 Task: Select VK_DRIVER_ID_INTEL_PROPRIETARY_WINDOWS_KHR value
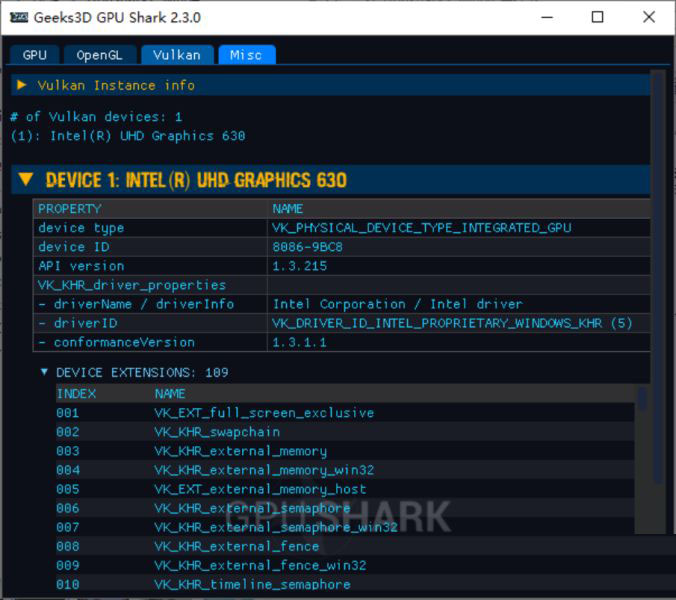[x=452, y=323]
